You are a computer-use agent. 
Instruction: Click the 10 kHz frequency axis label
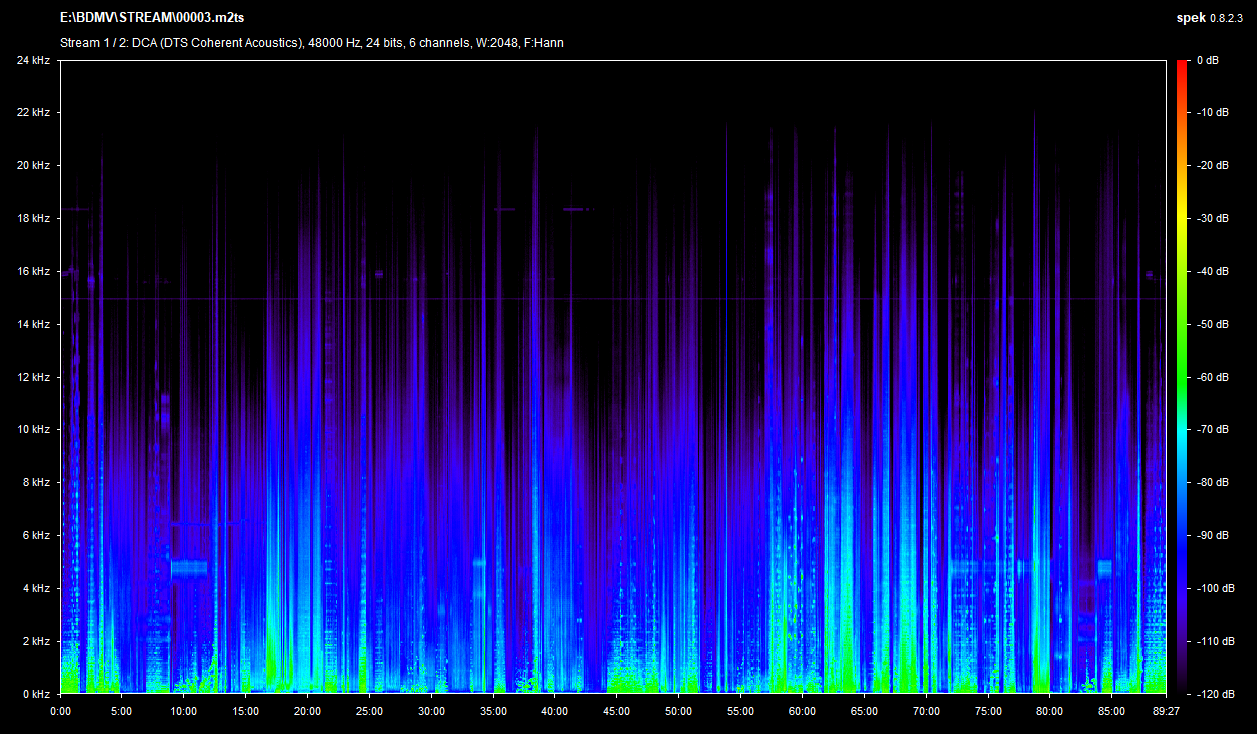point(33,430)
